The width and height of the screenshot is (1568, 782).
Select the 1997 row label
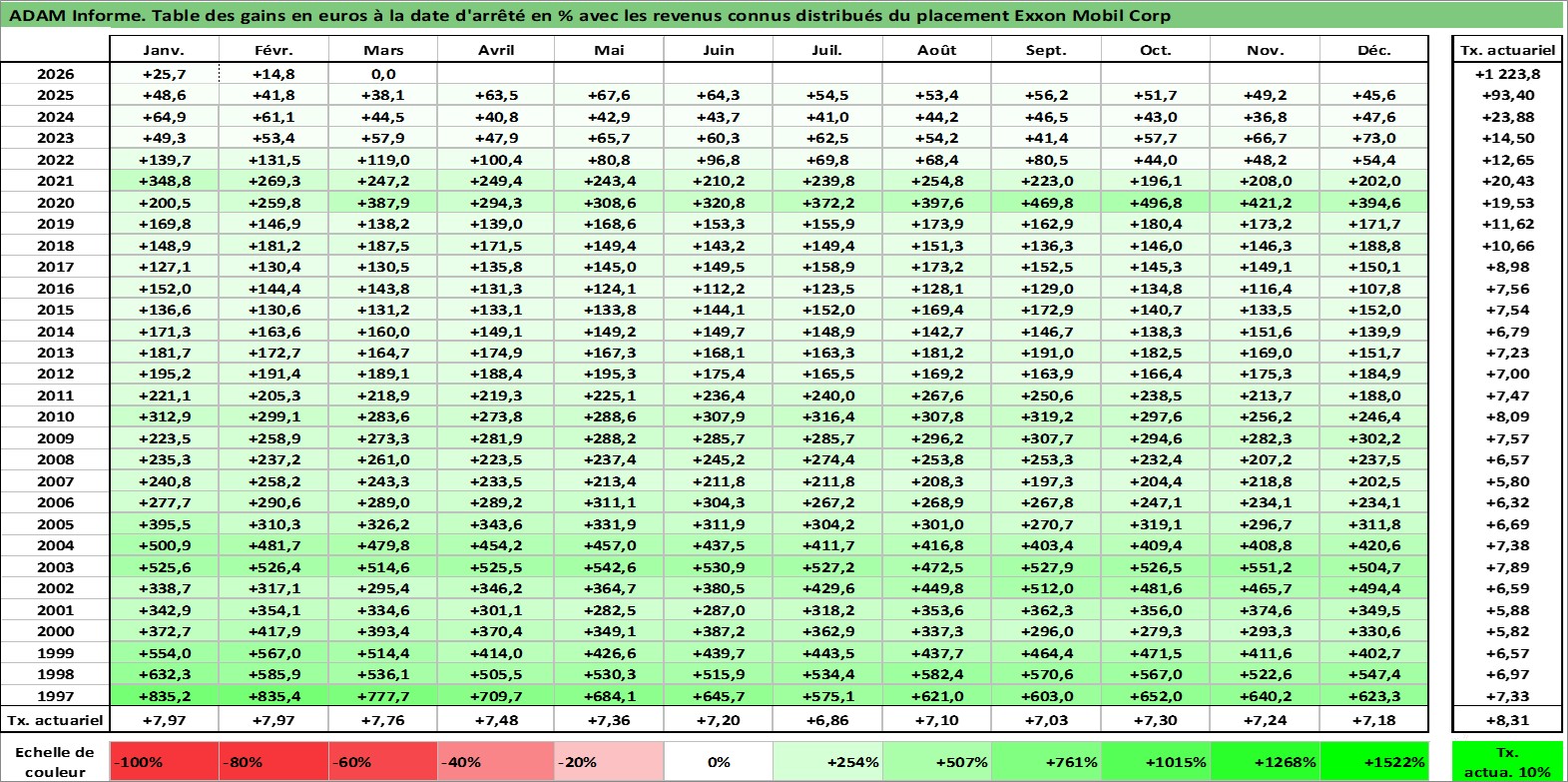(x=55, y=696)
